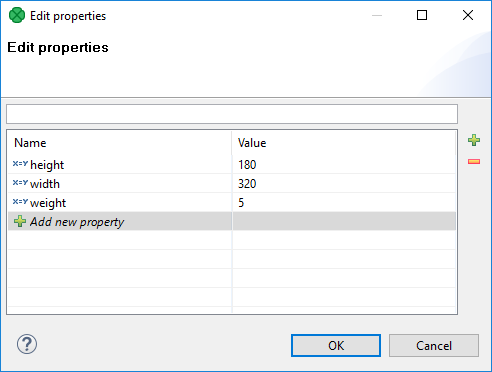Click the x=y icon beside width

coord(20,182)
